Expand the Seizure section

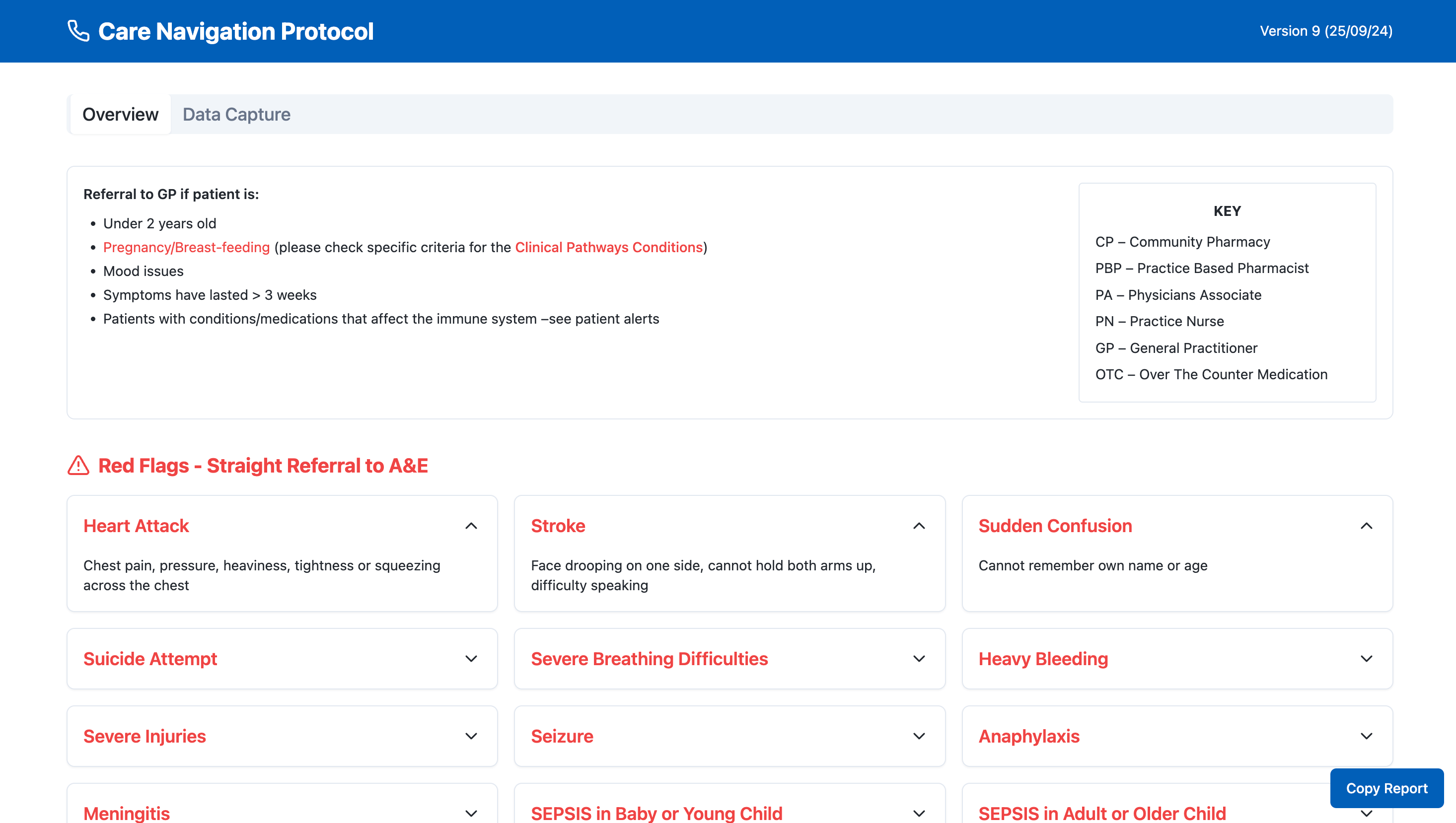click(562, 736)
